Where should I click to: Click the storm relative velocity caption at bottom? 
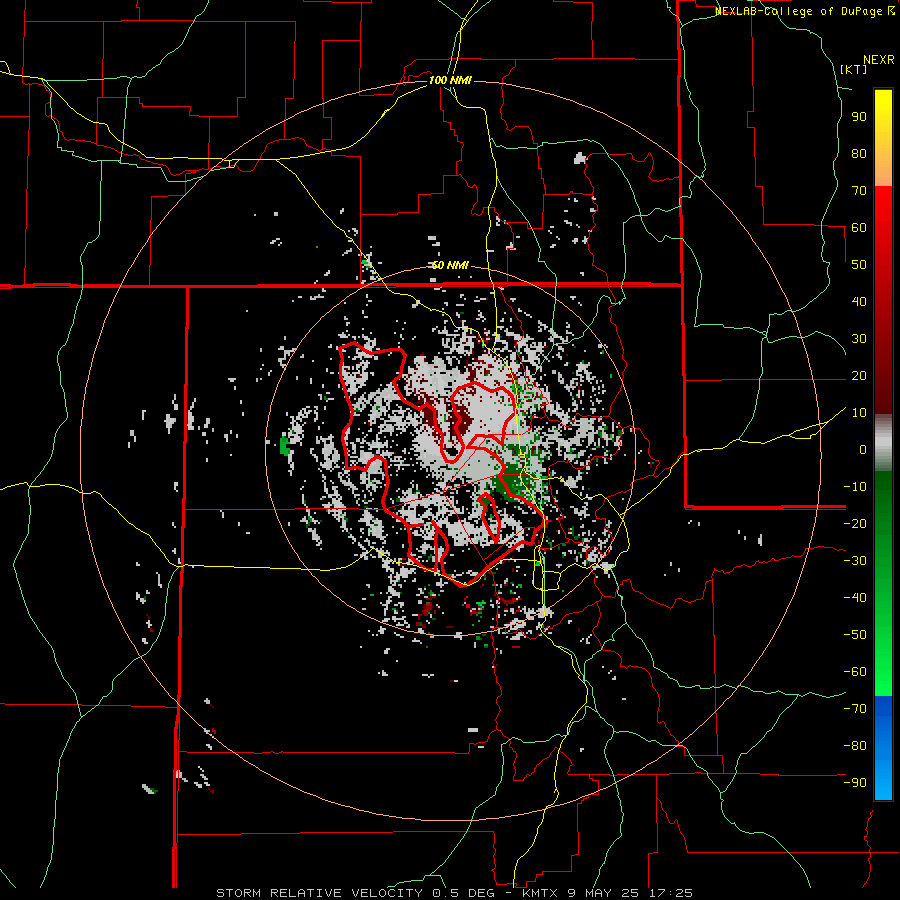[x=455, y=893]
